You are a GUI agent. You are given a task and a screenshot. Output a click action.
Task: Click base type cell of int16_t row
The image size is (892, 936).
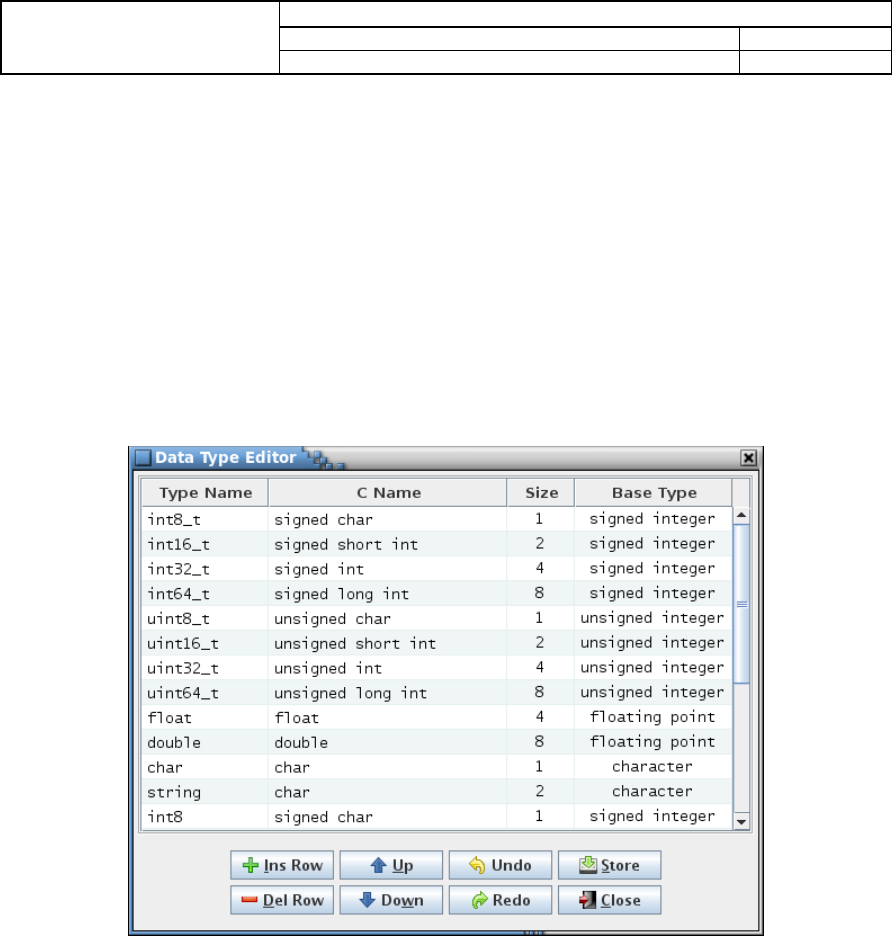coord(653,544)
